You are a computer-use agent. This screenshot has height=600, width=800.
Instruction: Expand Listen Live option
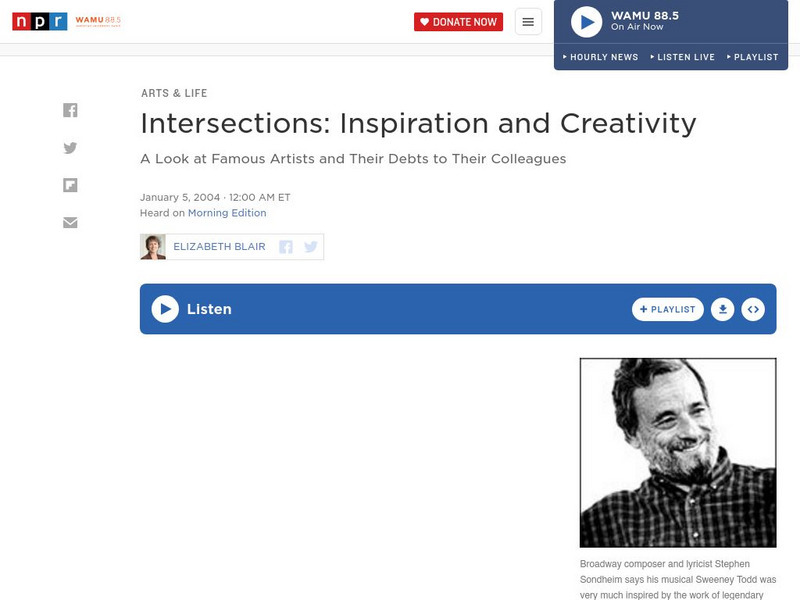click(x=682, y=57)
